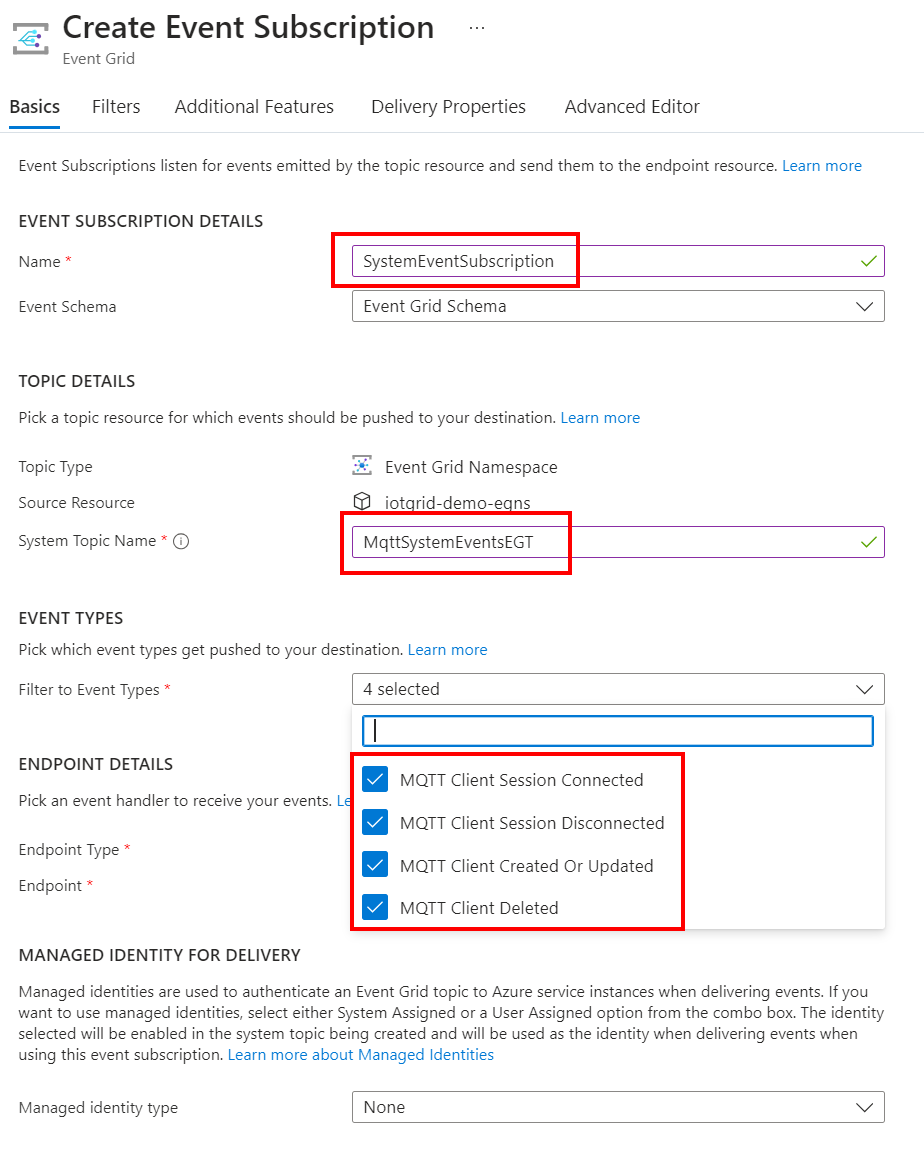Click the source resource cube icon

(x=362, y=502)
